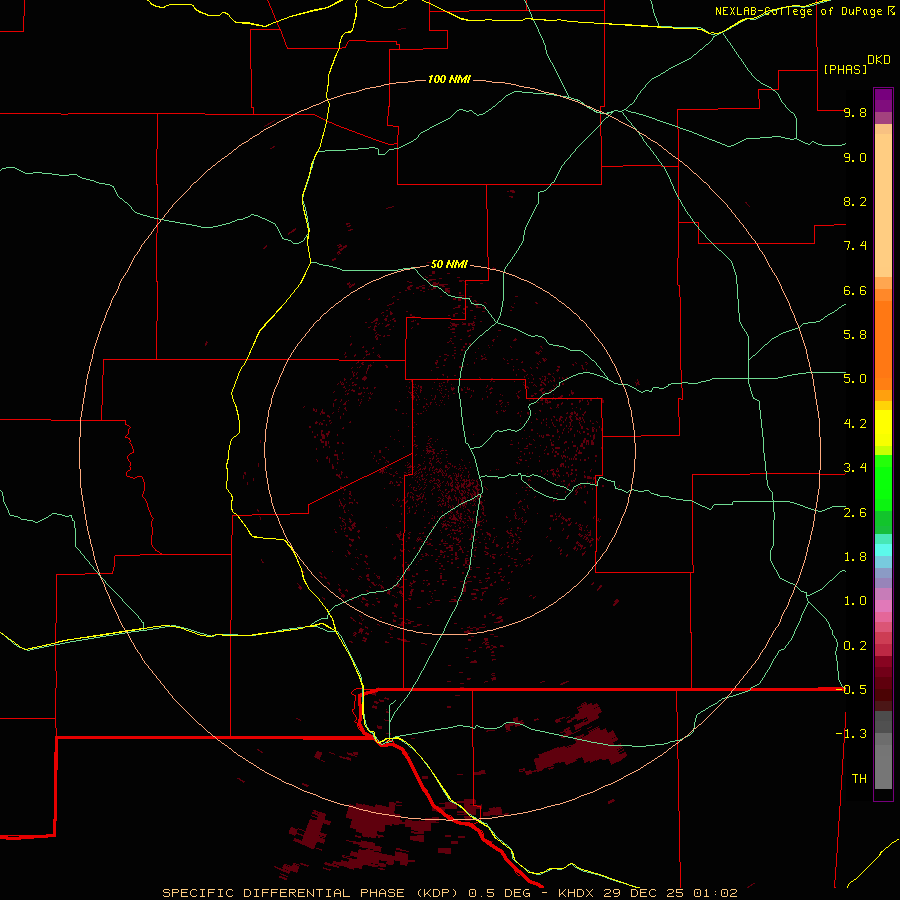Click the 50 NMI range ring label

tap(449, 264)
